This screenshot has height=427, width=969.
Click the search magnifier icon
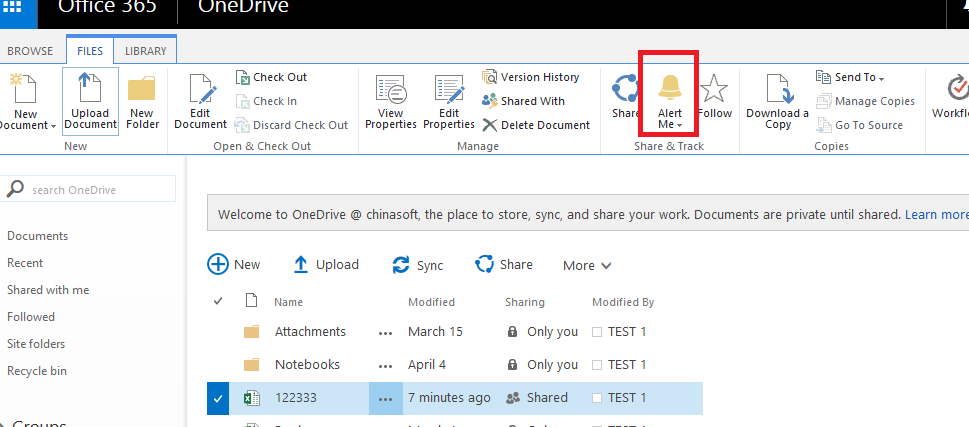pos(15,189)
